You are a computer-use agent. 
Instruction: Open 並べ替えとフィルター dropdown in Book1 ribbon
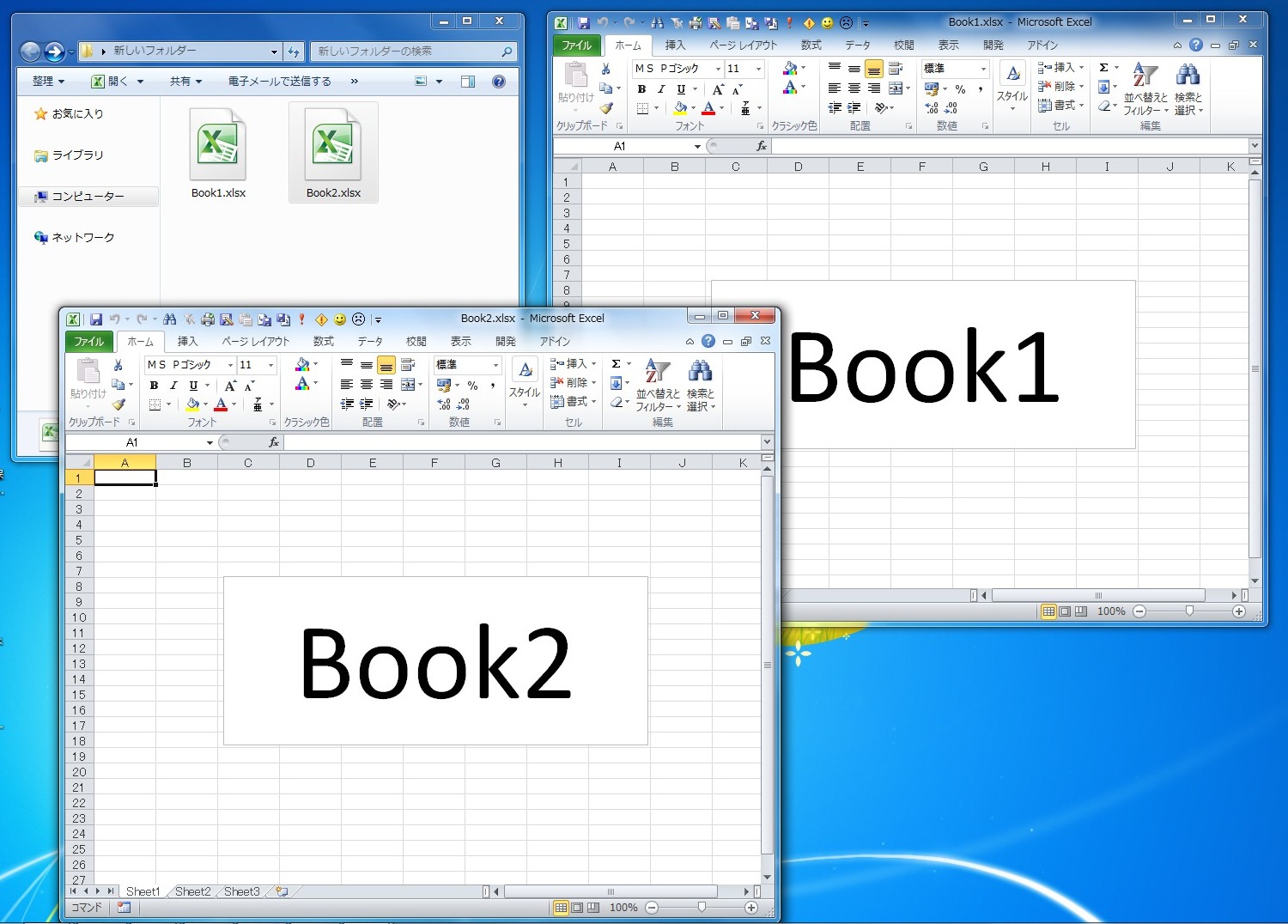[1145, 88]
